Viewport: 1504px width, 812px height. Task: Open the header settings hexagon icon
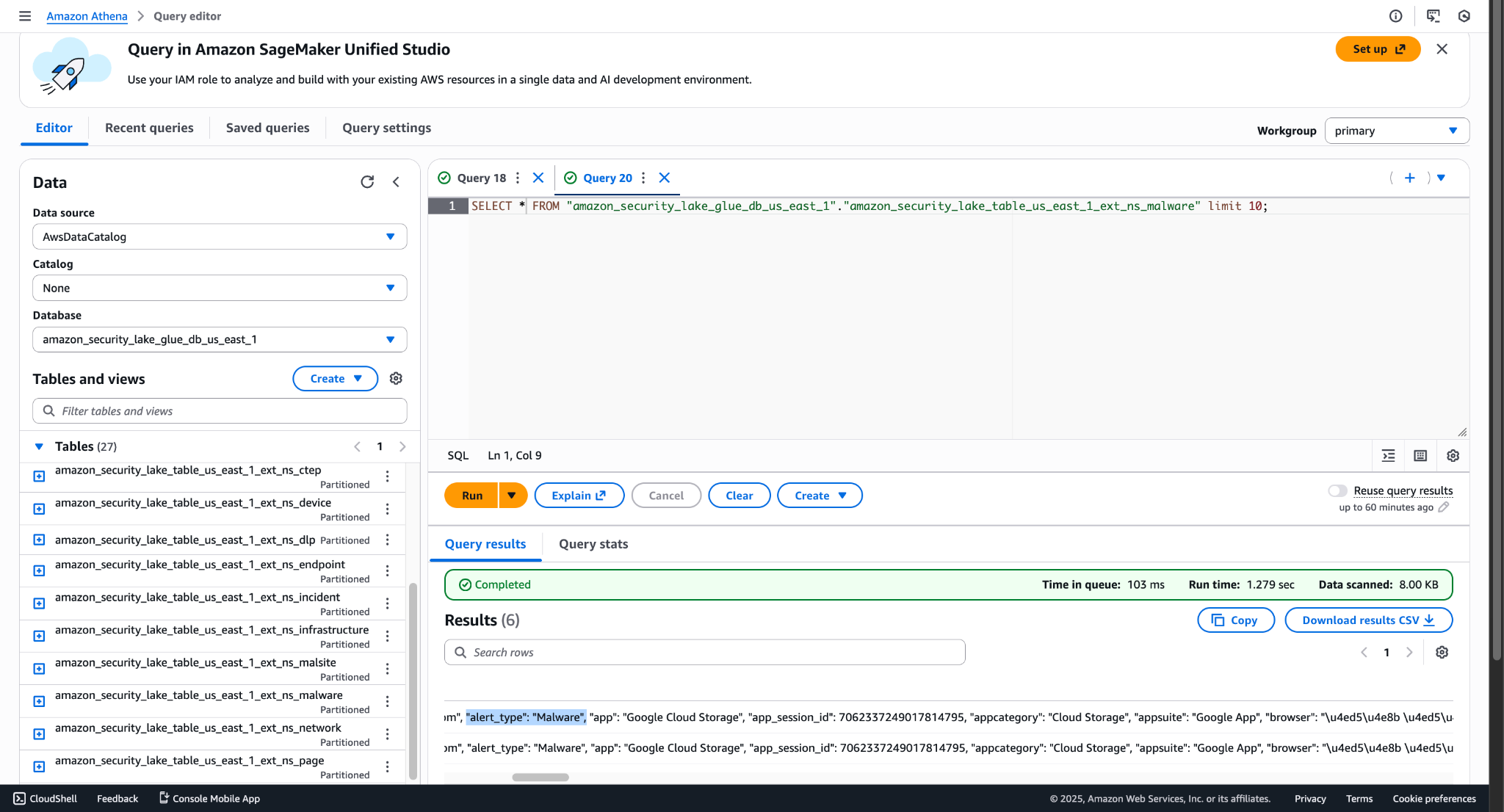coord(1464,16)
